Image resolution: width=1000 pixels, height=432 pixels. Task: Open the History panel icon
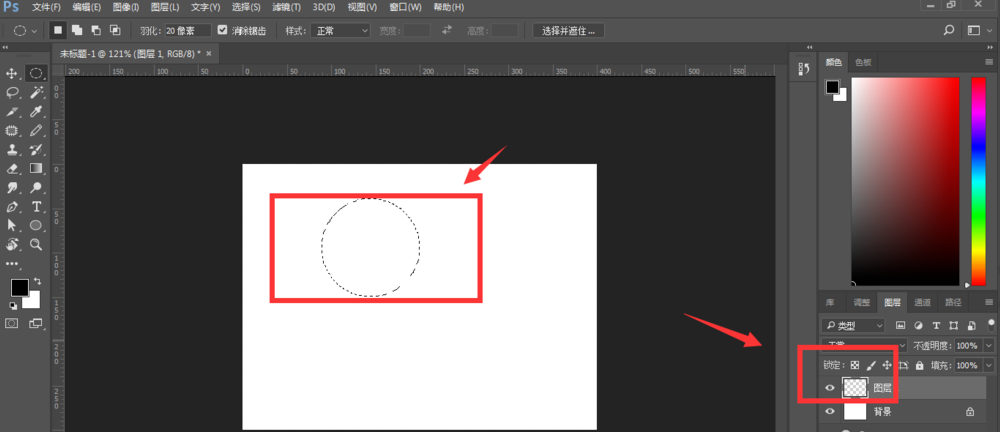[x=802, y=68]
